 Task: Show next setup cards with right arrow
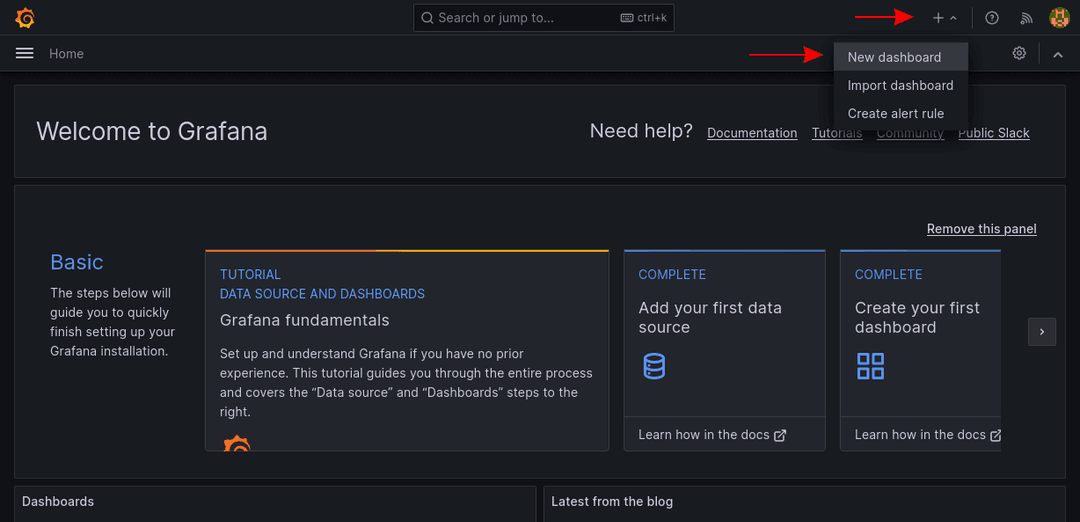click(x=1042, y=331)
